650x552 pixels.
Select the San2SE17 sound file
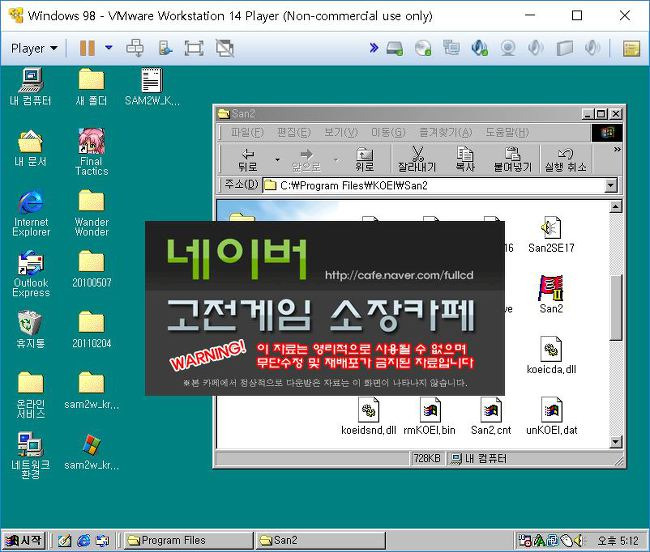click(x=551, y=234)
